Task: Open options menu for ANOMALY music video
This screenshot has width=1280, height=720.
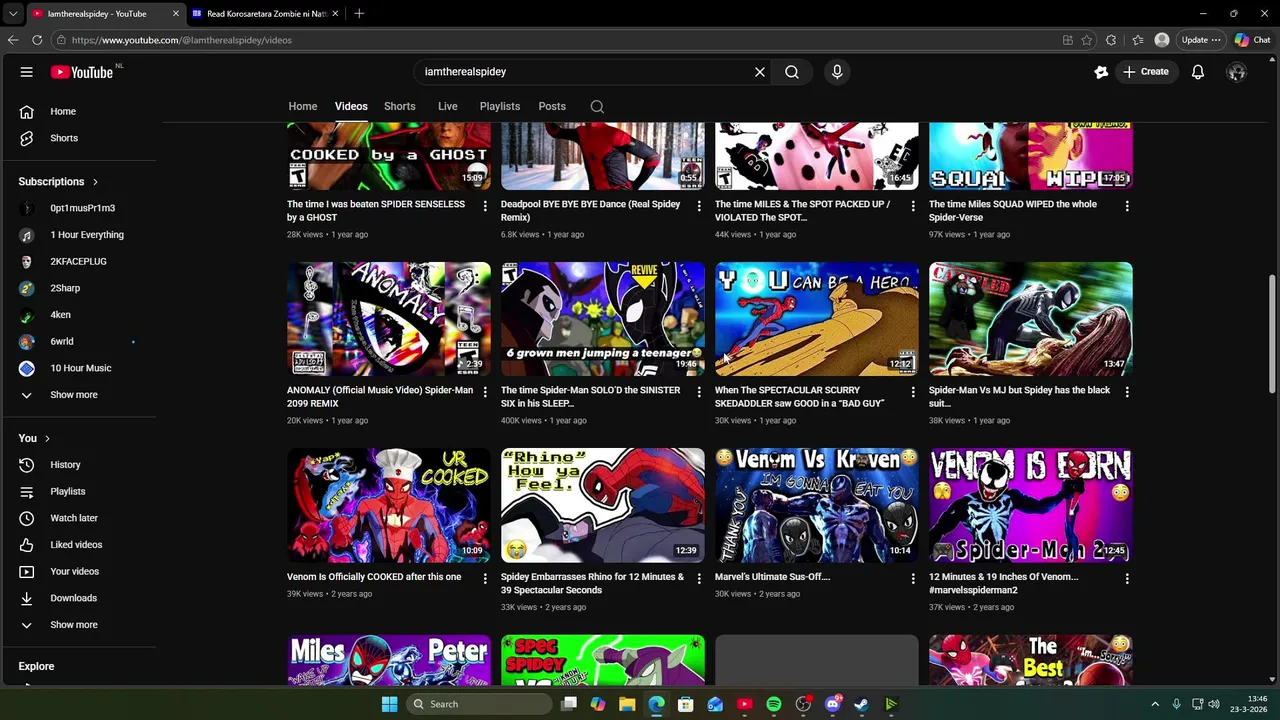Action: point(485,392)
